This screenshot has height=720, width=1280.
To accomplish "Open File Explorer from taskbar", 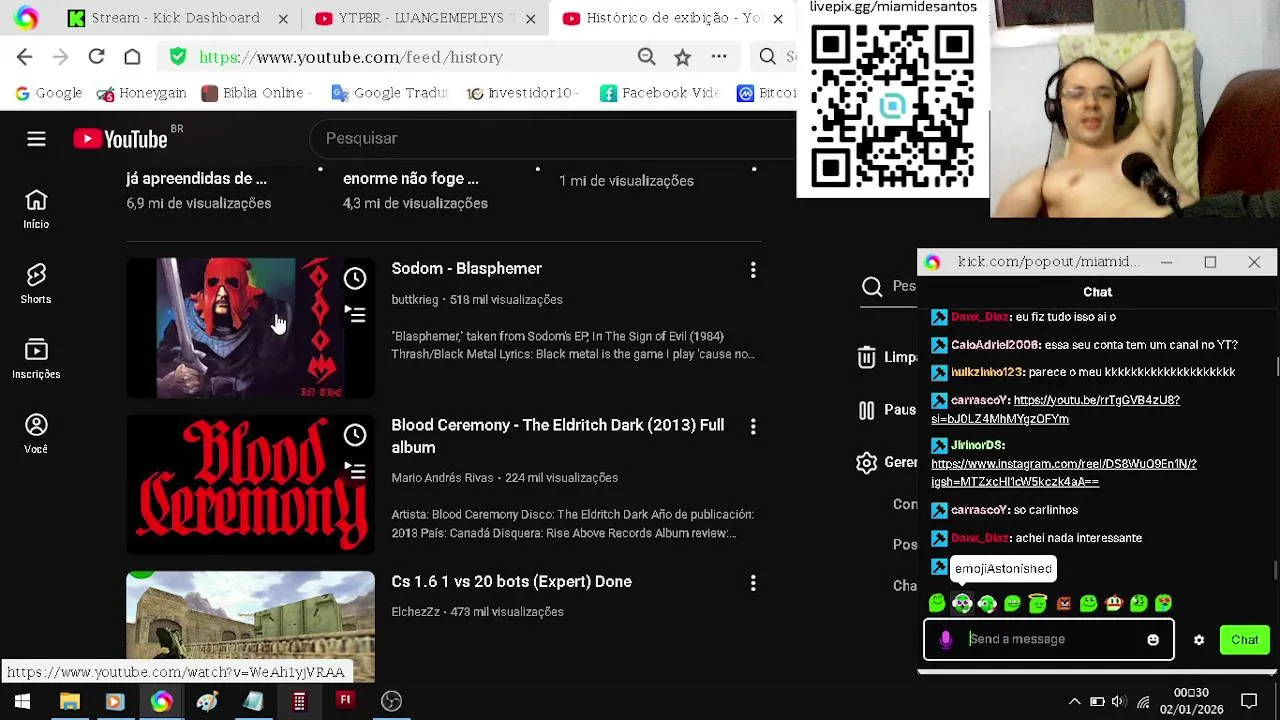I will coord(69,702).
